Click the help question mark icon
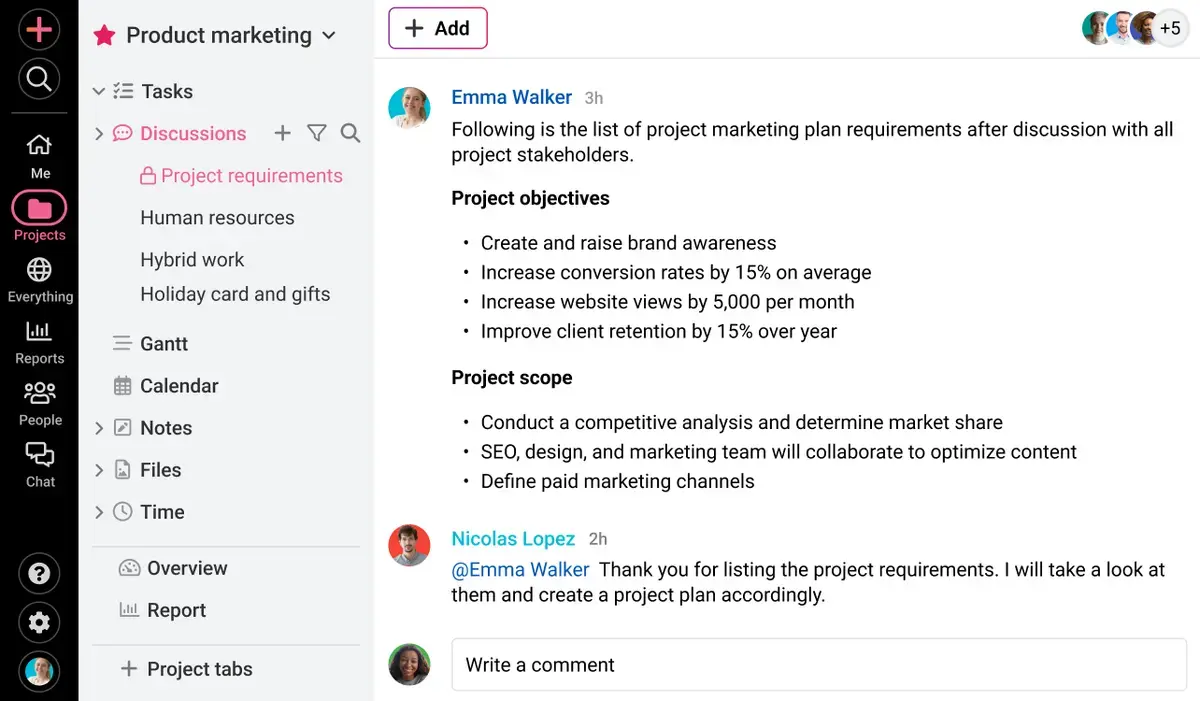1200x701 pixels. pyautogui.click(x=39, y=574)
